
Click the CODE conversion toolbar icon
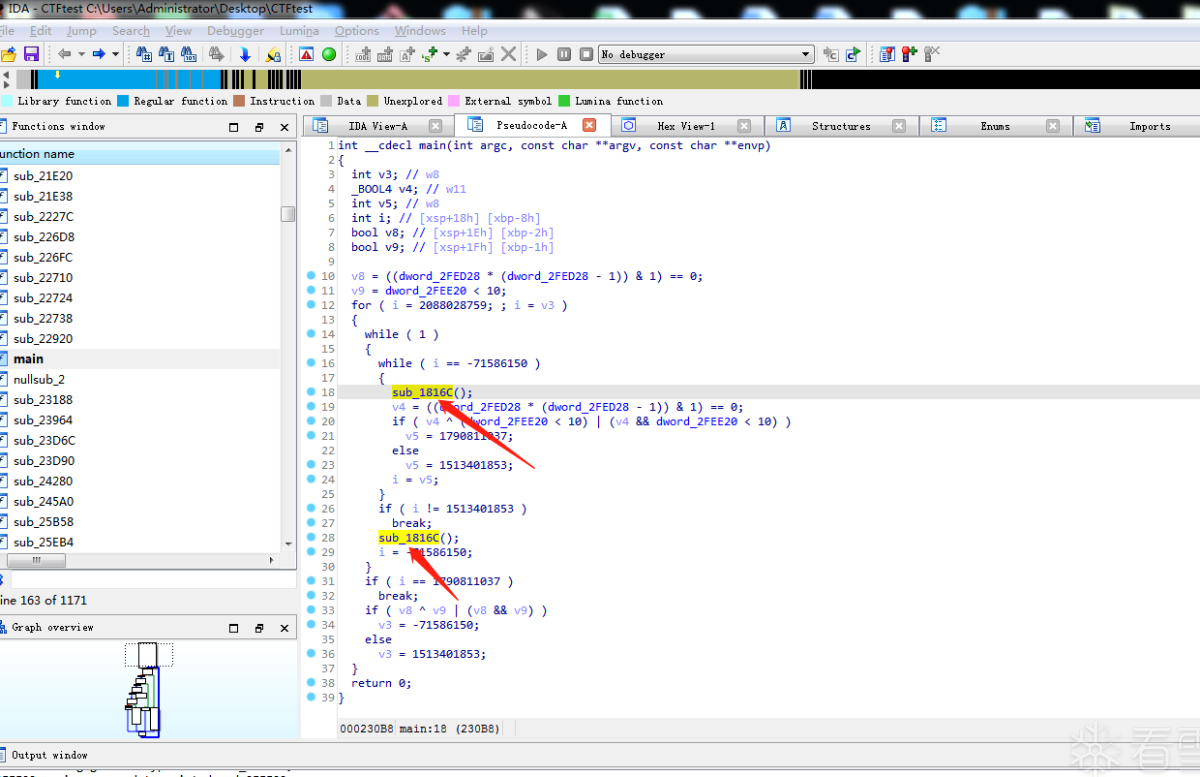[362, 54]
